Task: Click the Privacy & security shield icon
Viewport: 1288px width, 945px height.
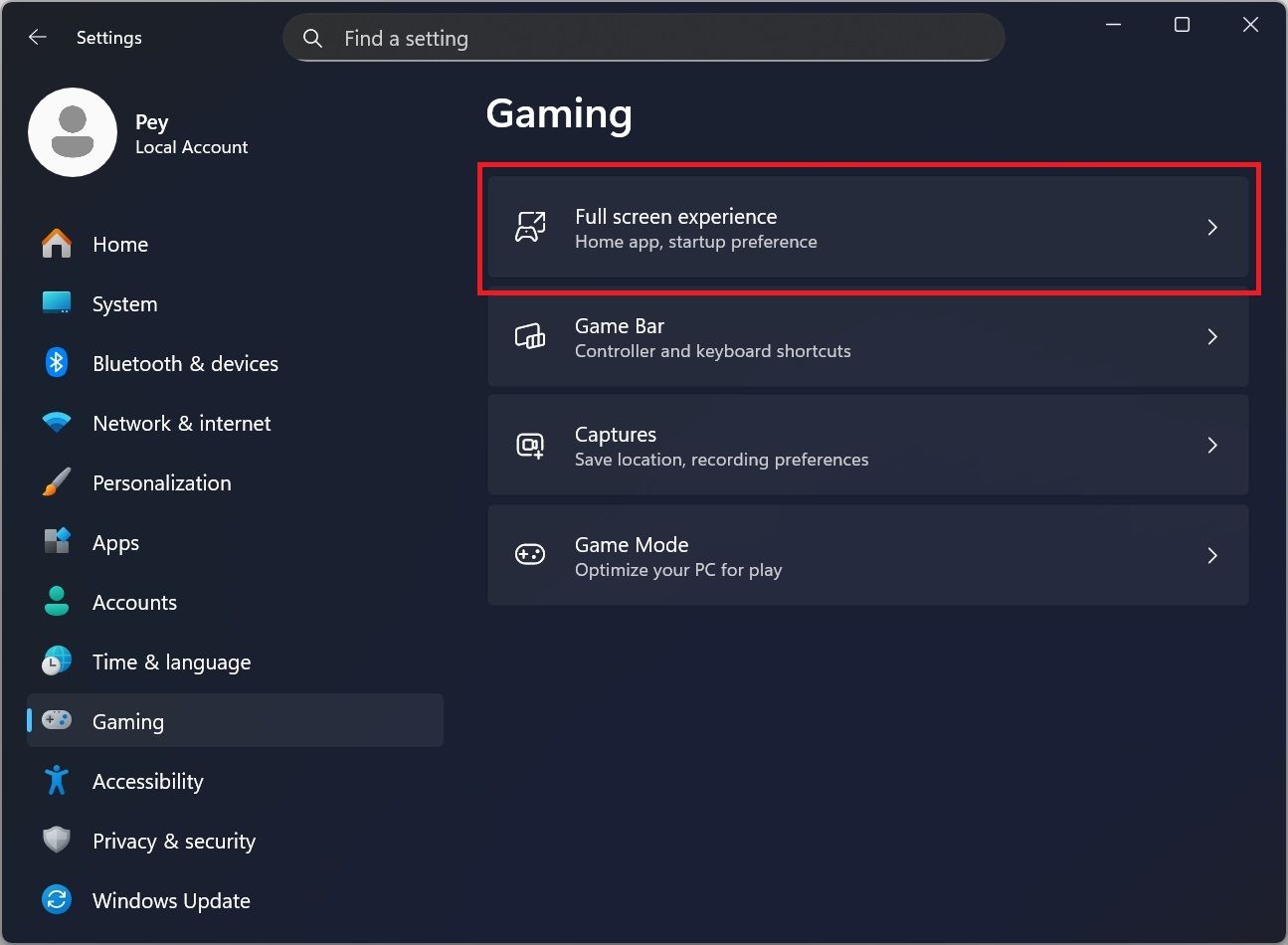Action: (x=56, y=840)
